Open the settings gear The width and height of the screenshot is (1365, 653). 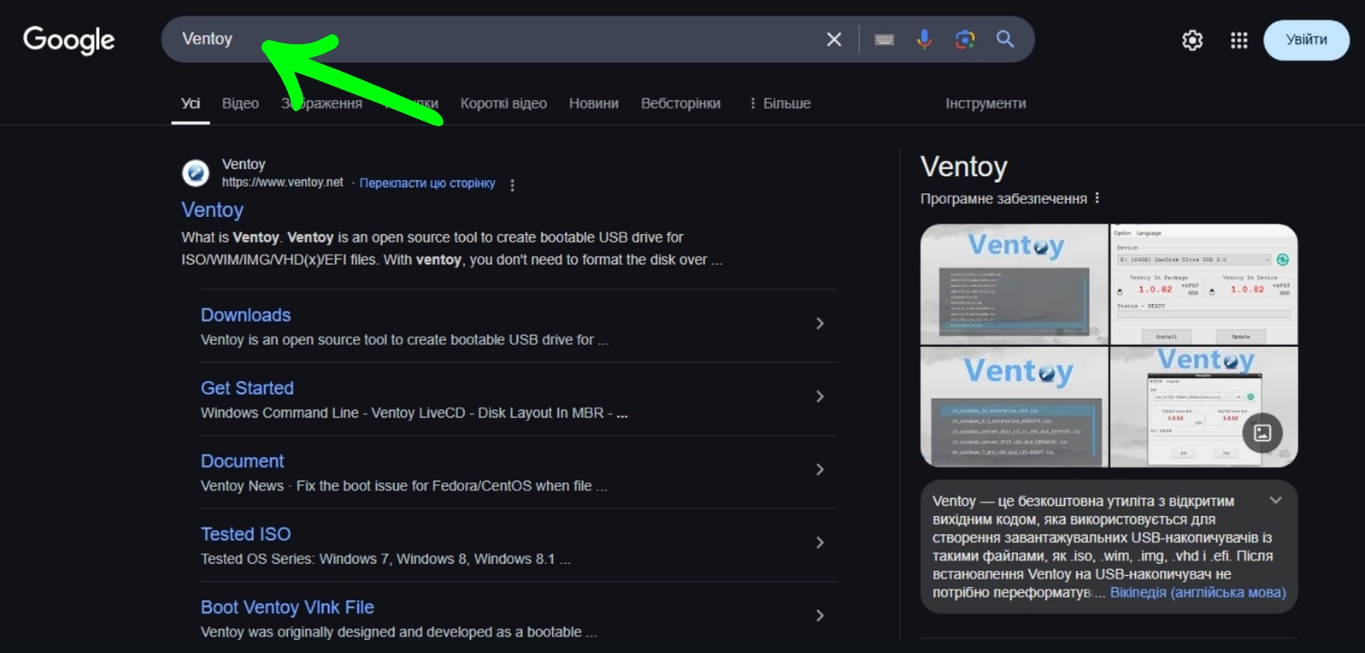point(1192,40)
